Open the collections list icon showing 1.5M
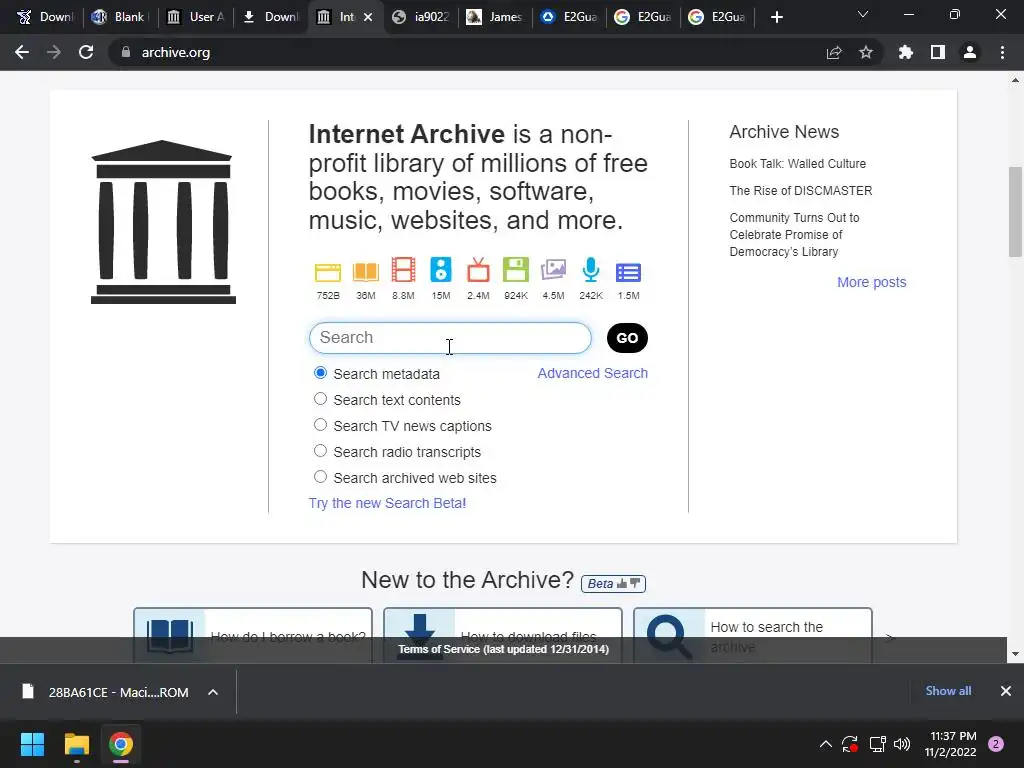This screenshot has width=1024, height=768. point(628,272)
